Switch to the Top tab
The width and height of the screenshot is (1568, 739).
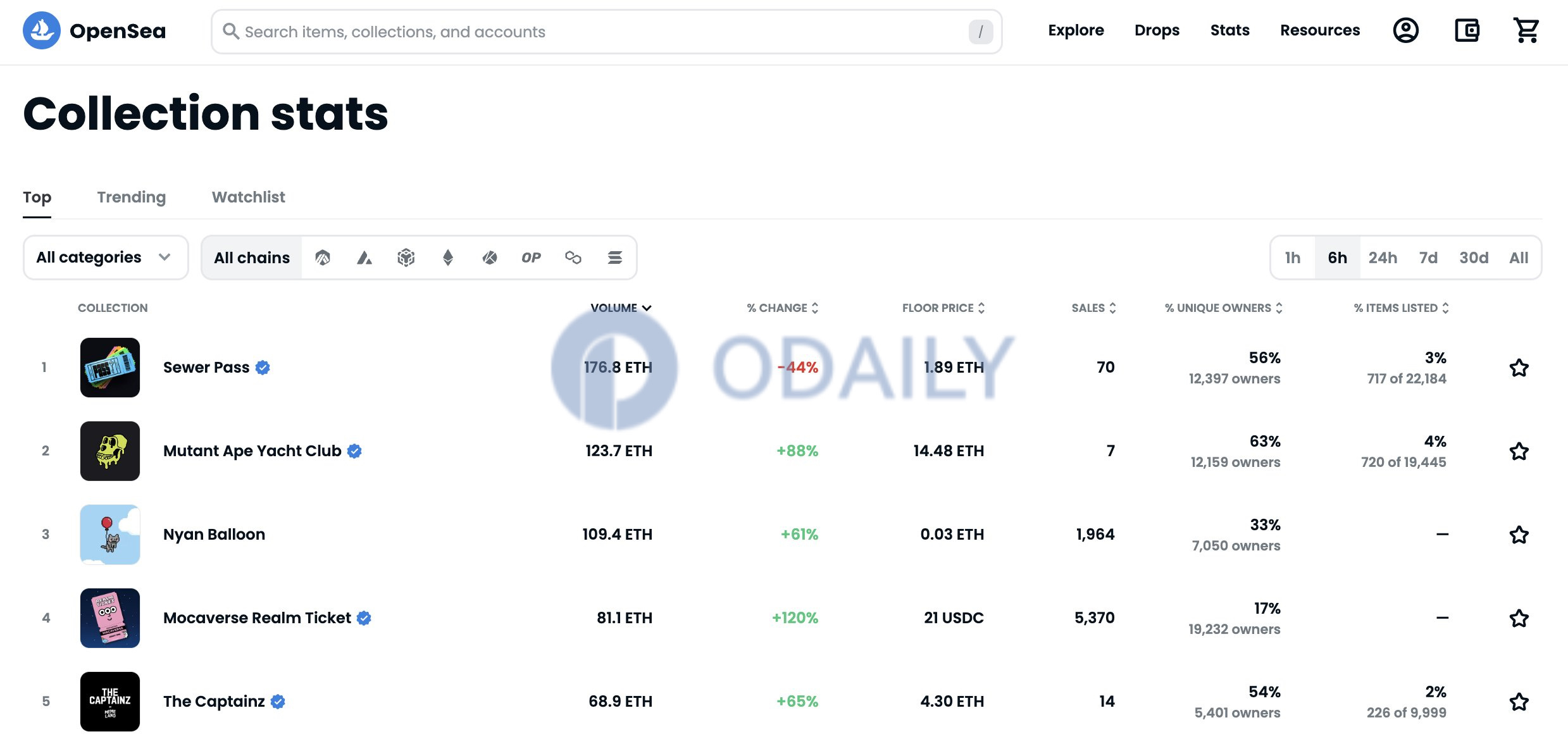coord(37,197)
